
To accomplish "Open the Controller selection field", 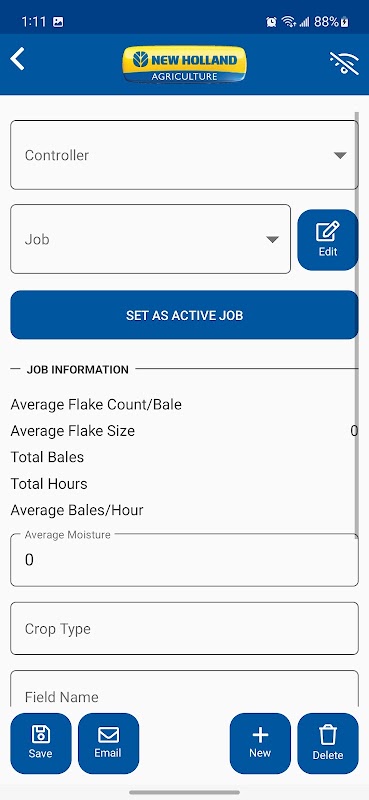I will (184, 155).
